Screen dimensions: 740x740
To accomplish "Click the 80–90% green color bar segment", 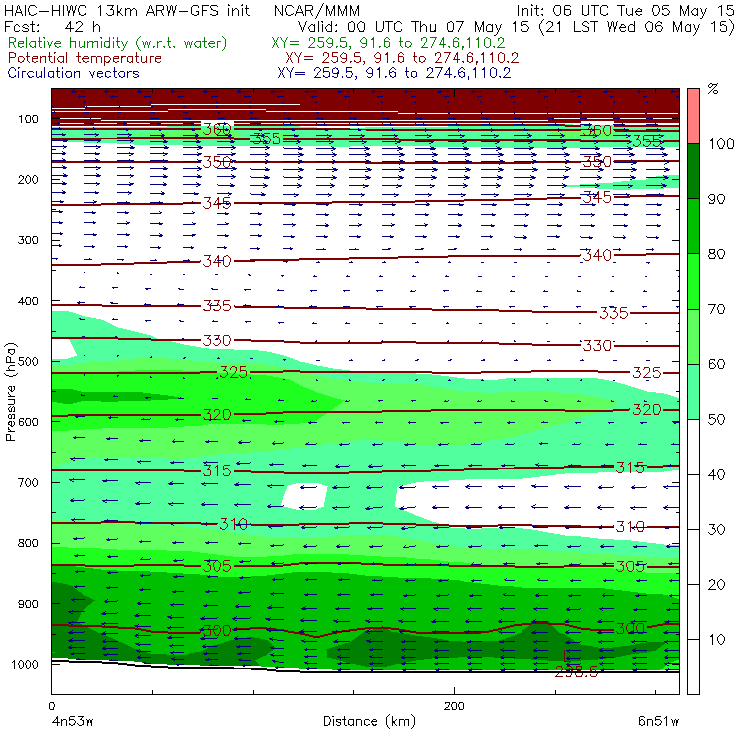I will (x=693, y=226).
